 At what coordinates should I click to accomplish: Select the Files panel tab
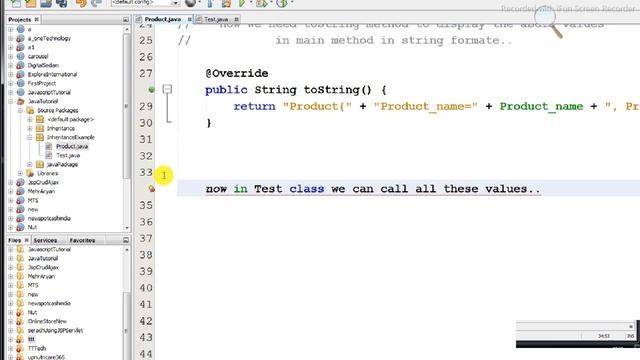(x=14, y=240)
